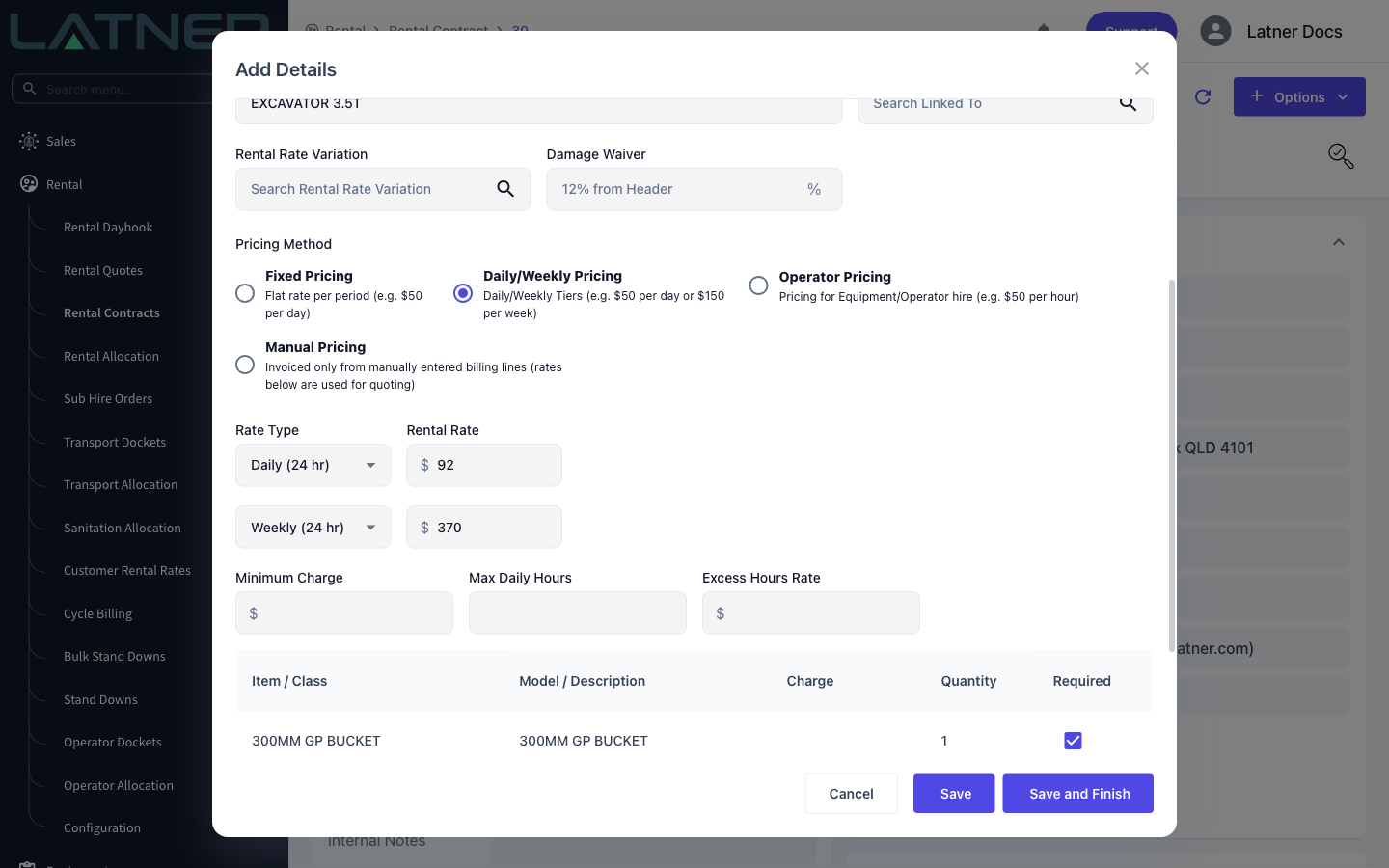Choose the Operator Pricing radio option

click(759, 285)
